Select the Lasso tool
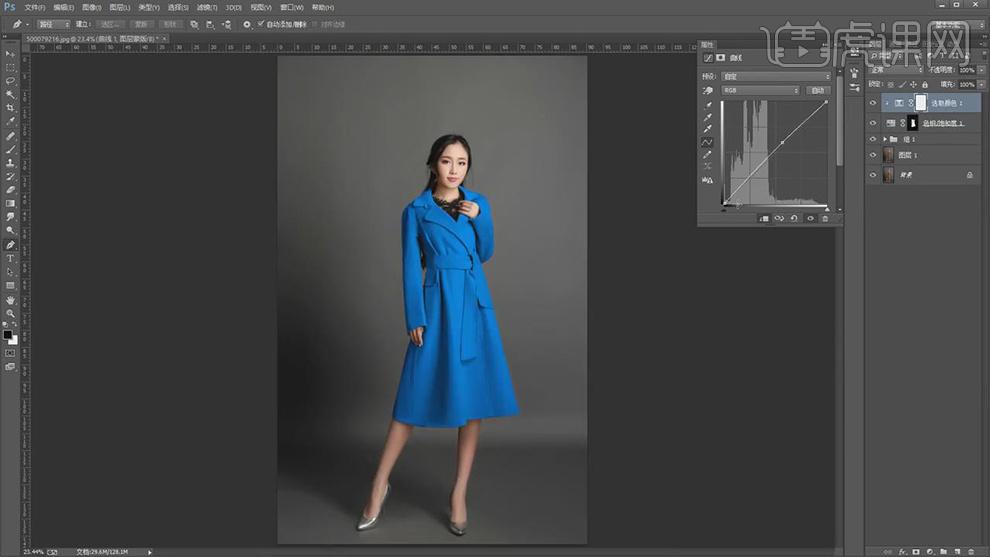 [10, 81]
